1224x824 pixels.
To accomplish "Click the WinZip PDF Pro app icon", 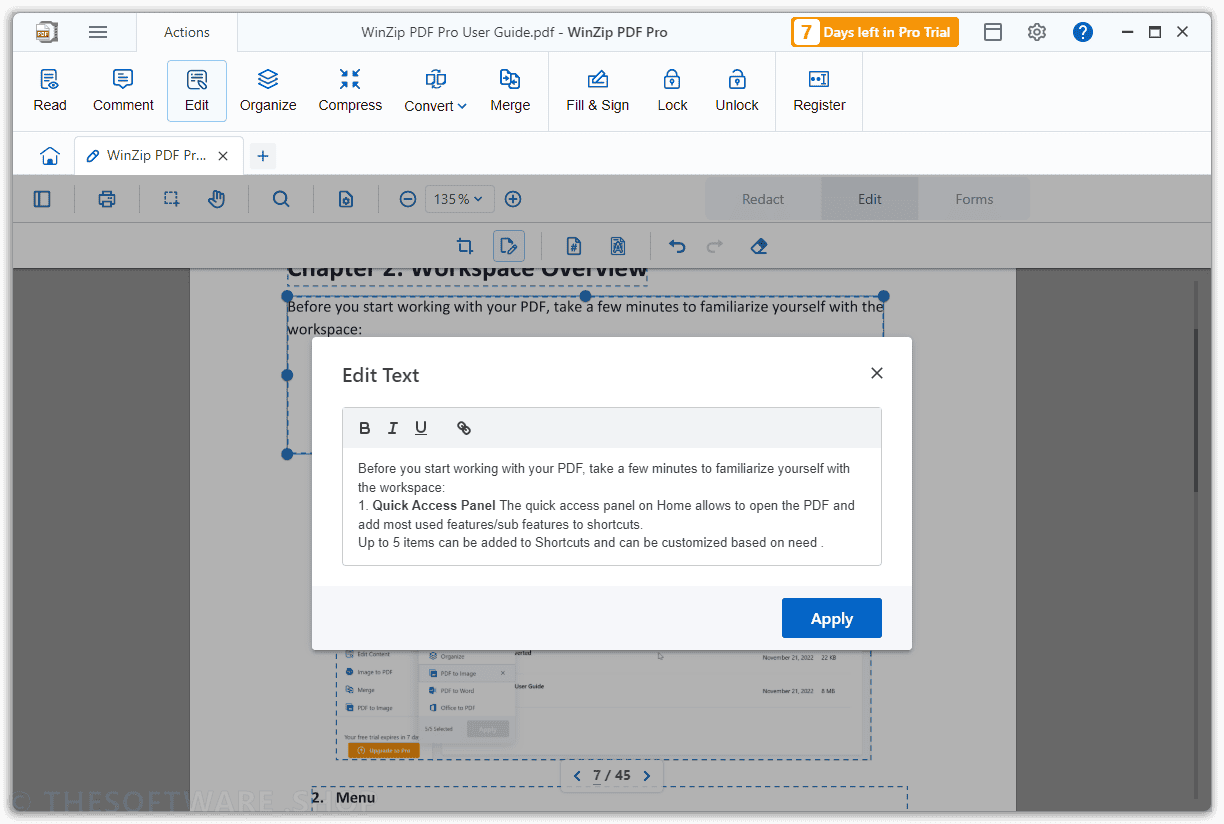I will coord(46,32).
